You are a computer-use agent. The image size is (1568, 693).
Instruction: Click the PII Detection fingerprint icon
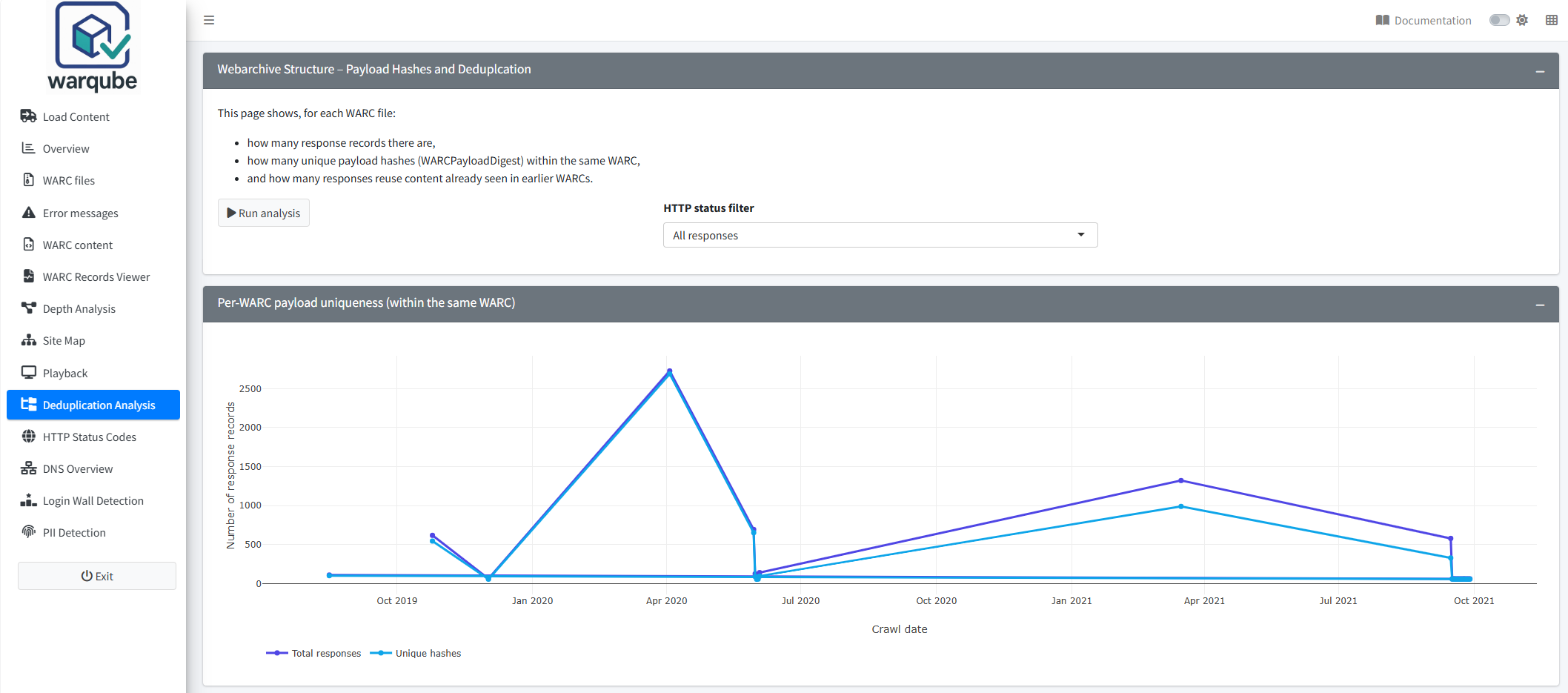28,531
